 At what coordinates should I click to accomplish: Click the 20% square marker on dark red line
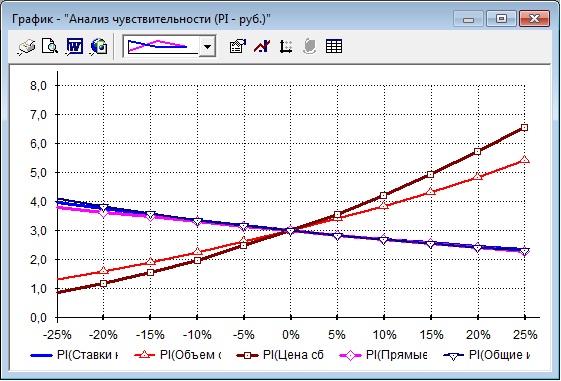[478, 151]
